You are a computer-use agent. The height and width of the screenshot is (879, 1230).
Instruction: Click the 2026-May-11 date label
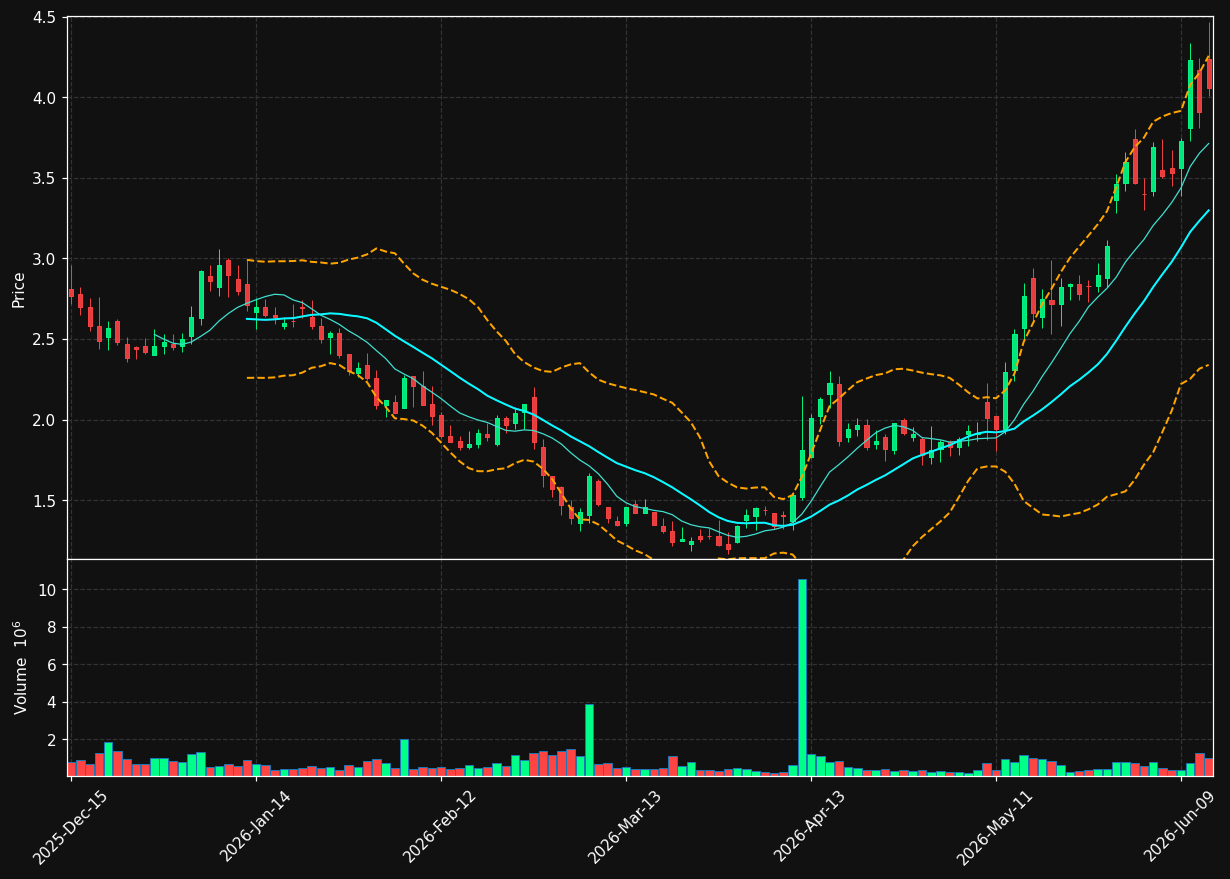pyautogui.click(x=995, y=826)
